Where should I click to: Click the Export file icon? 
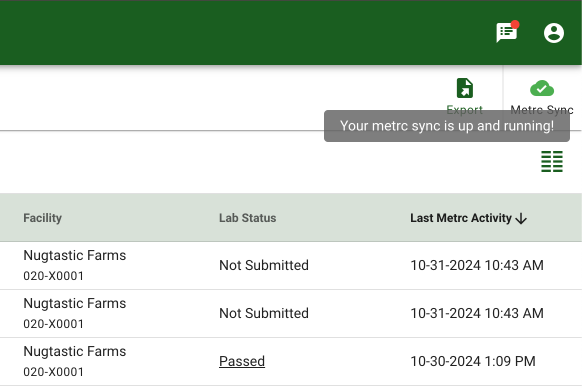tap(465, 88)
